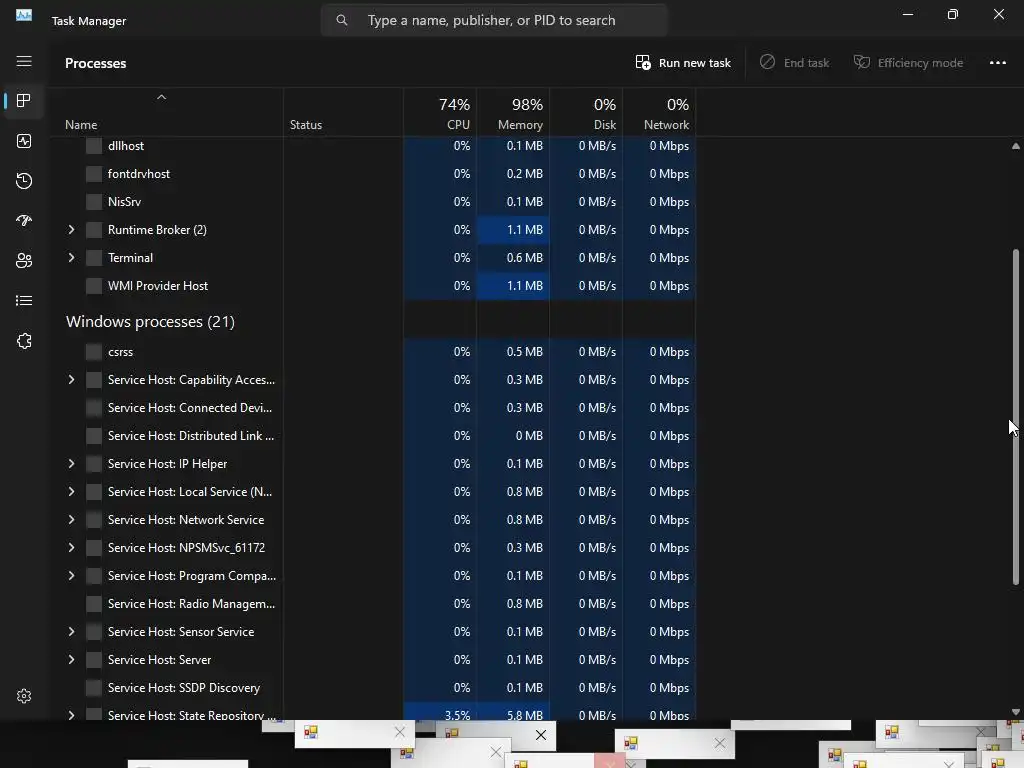Click the search magnifier icon
The height and width of the screenshot is (768, 1024).
(x=342, y=20)
